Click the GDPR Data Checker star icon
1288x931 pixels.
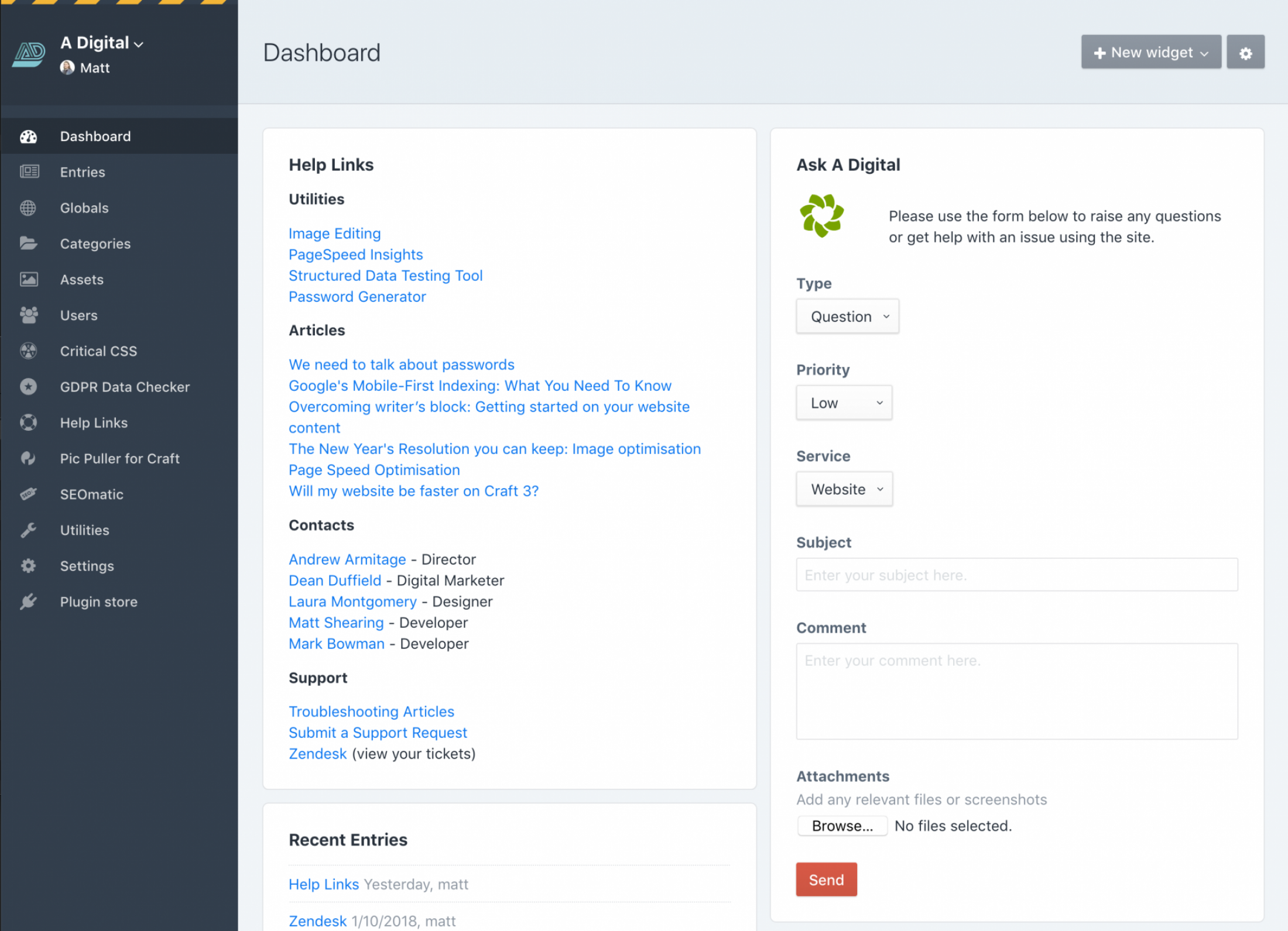pyautogui.click(x=28, y=386)
